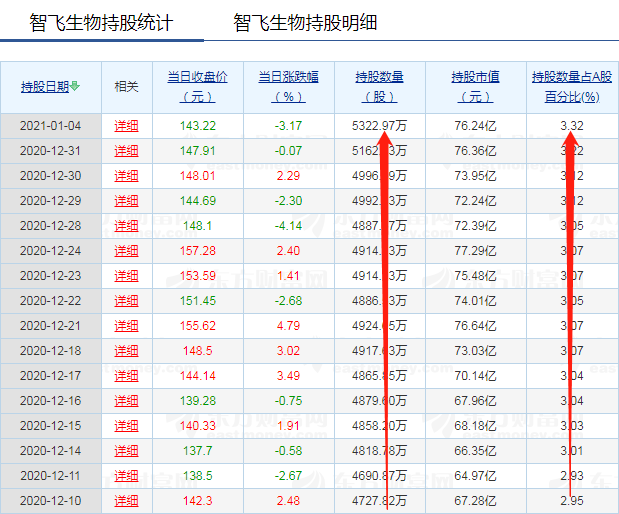The width and height of the screenshot is (619, 514).
Task: Open 详细 link for 2020-12-17
Action: [x=126, y=376]
